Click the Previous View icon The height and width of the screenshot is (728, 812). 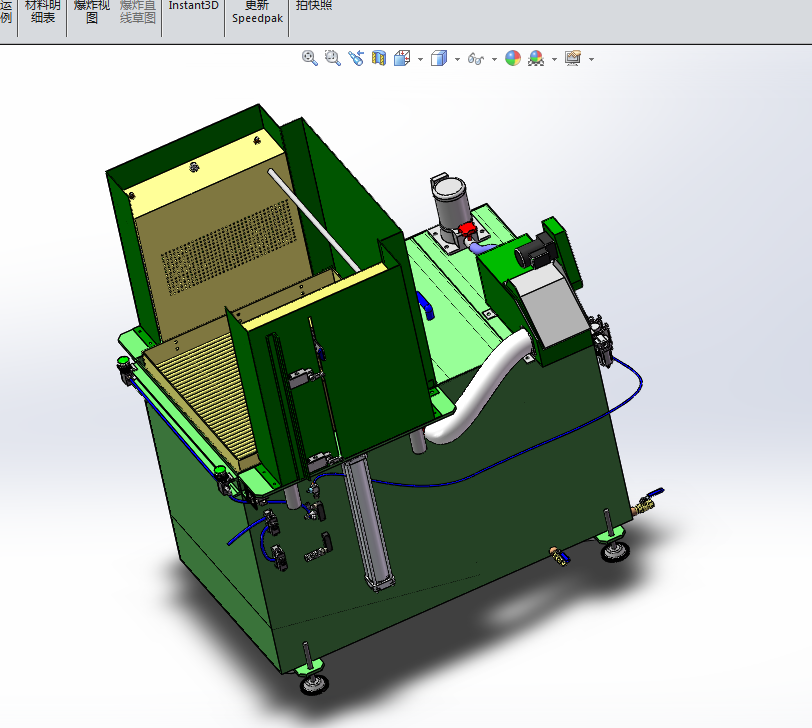356,58
